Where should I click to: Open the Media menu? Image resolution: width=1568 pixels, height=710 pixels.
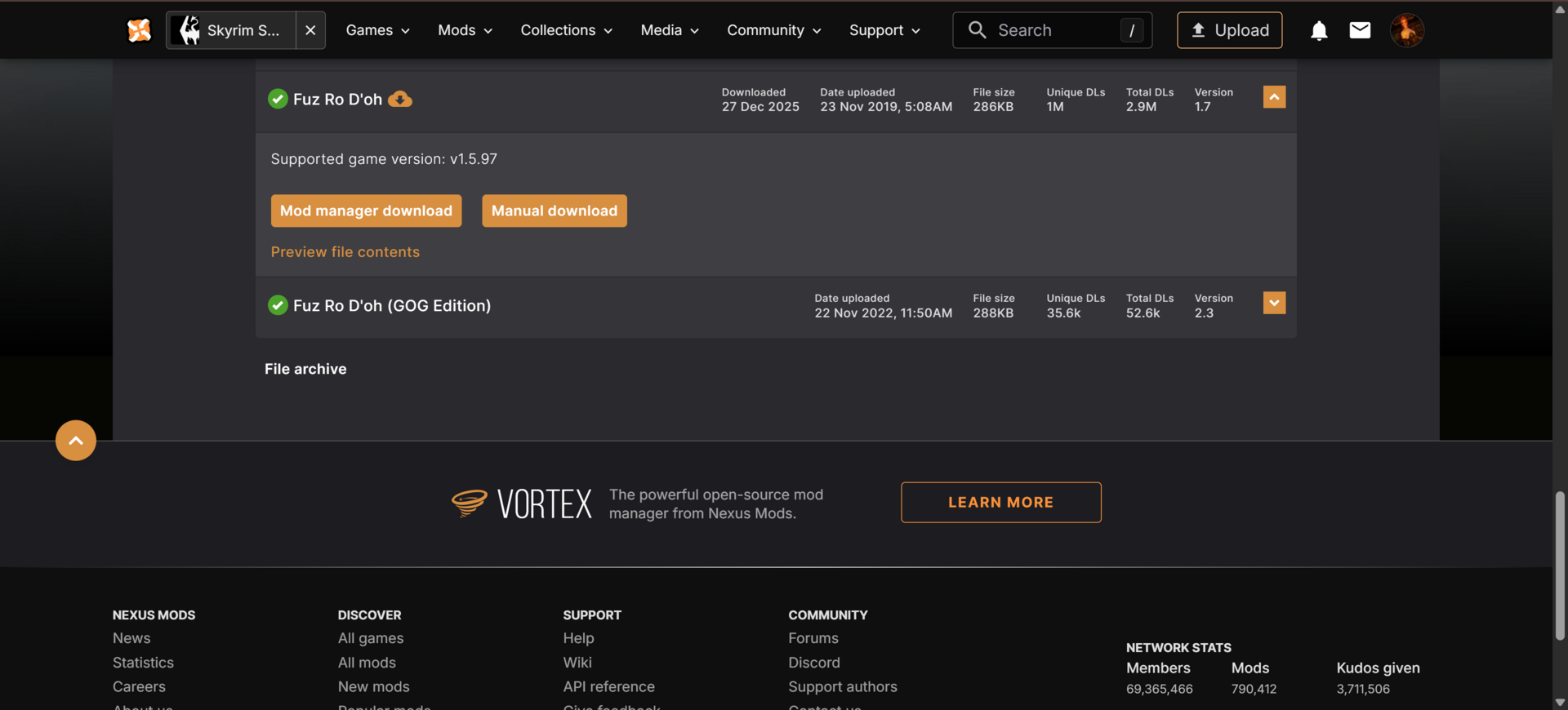[670, 30]
